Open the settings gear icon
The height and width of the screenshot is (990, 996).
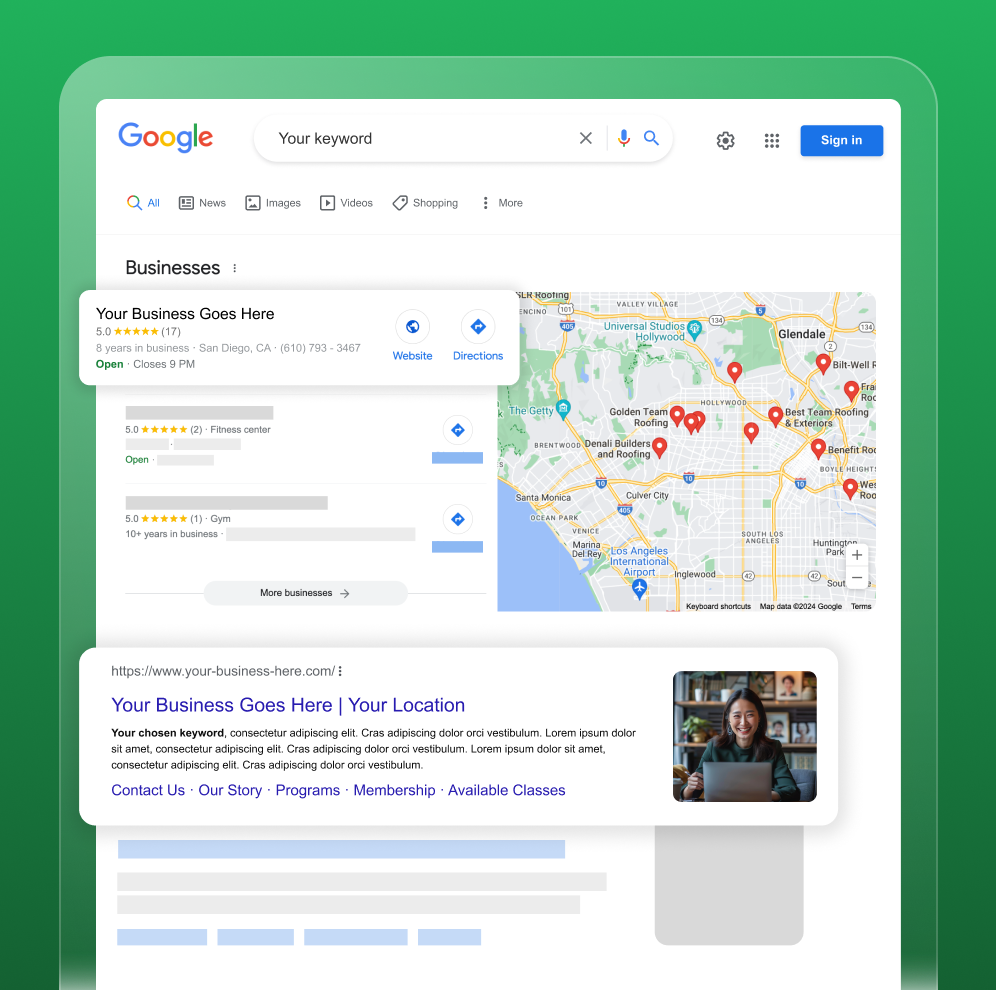(x=726, y=141)
